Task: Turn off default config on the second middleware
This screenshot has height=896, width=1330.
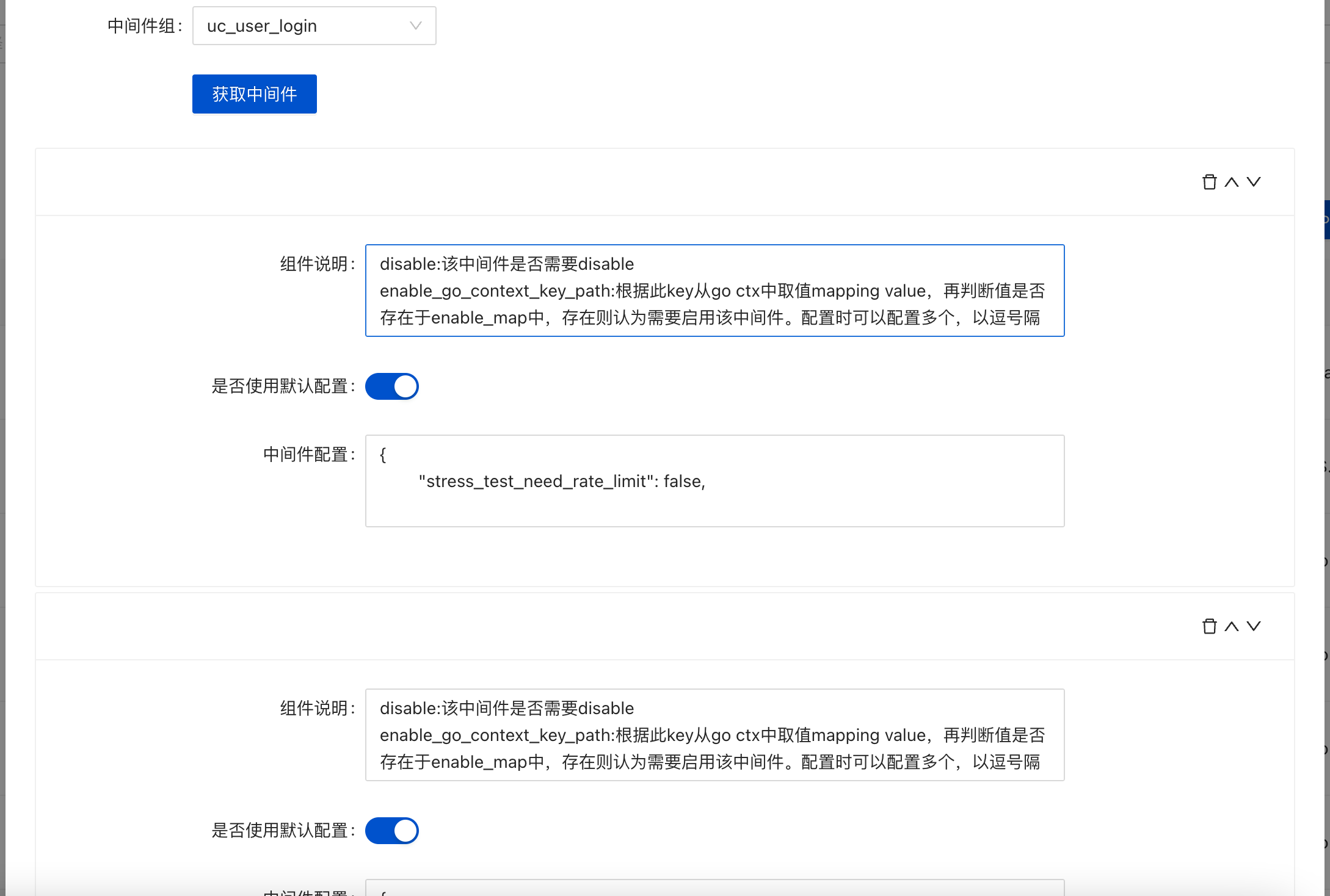Action: 391,830
